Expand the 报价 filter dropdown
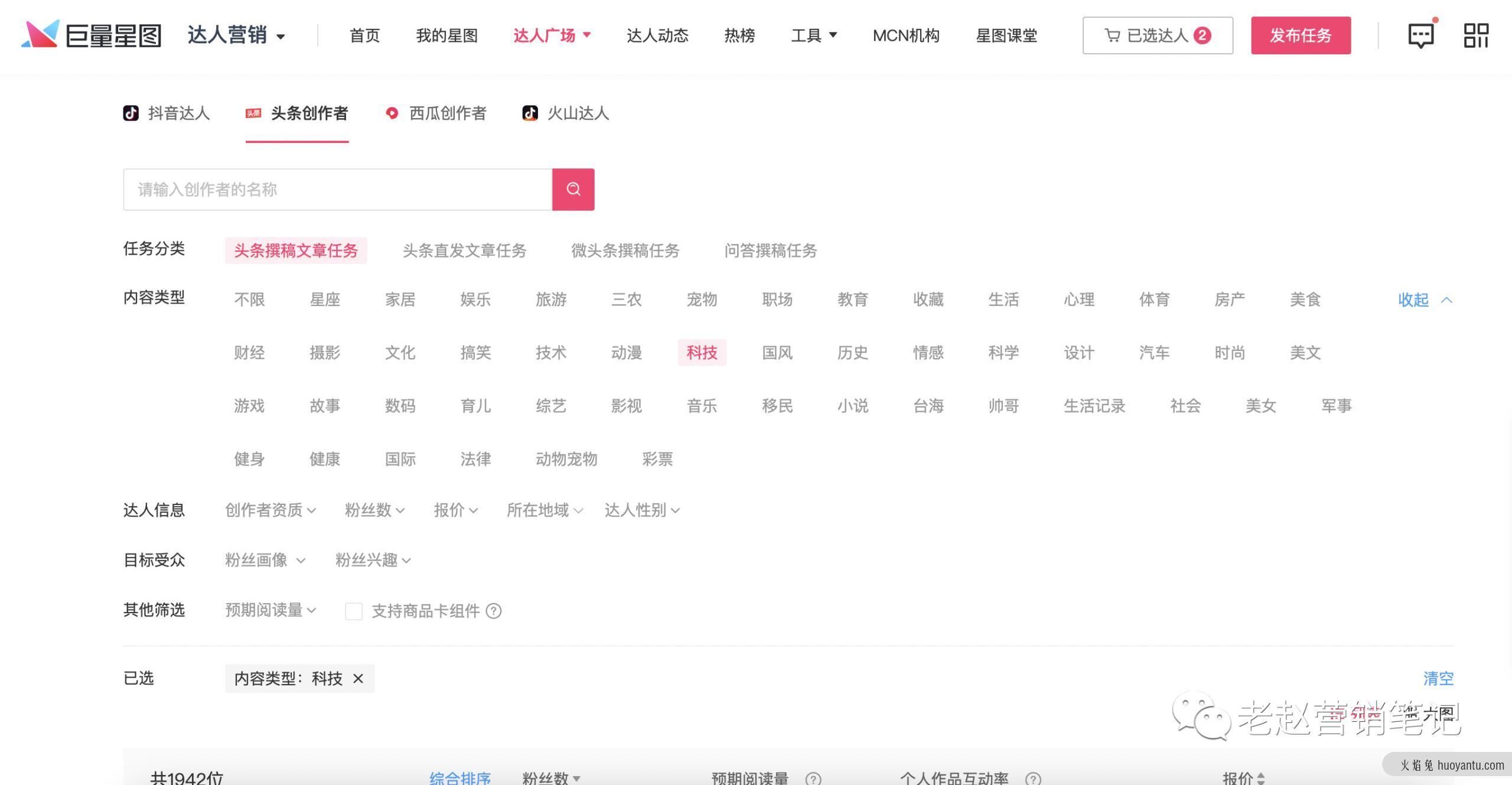The height and width of the screenshot is (785, 1512). [456, 510]
